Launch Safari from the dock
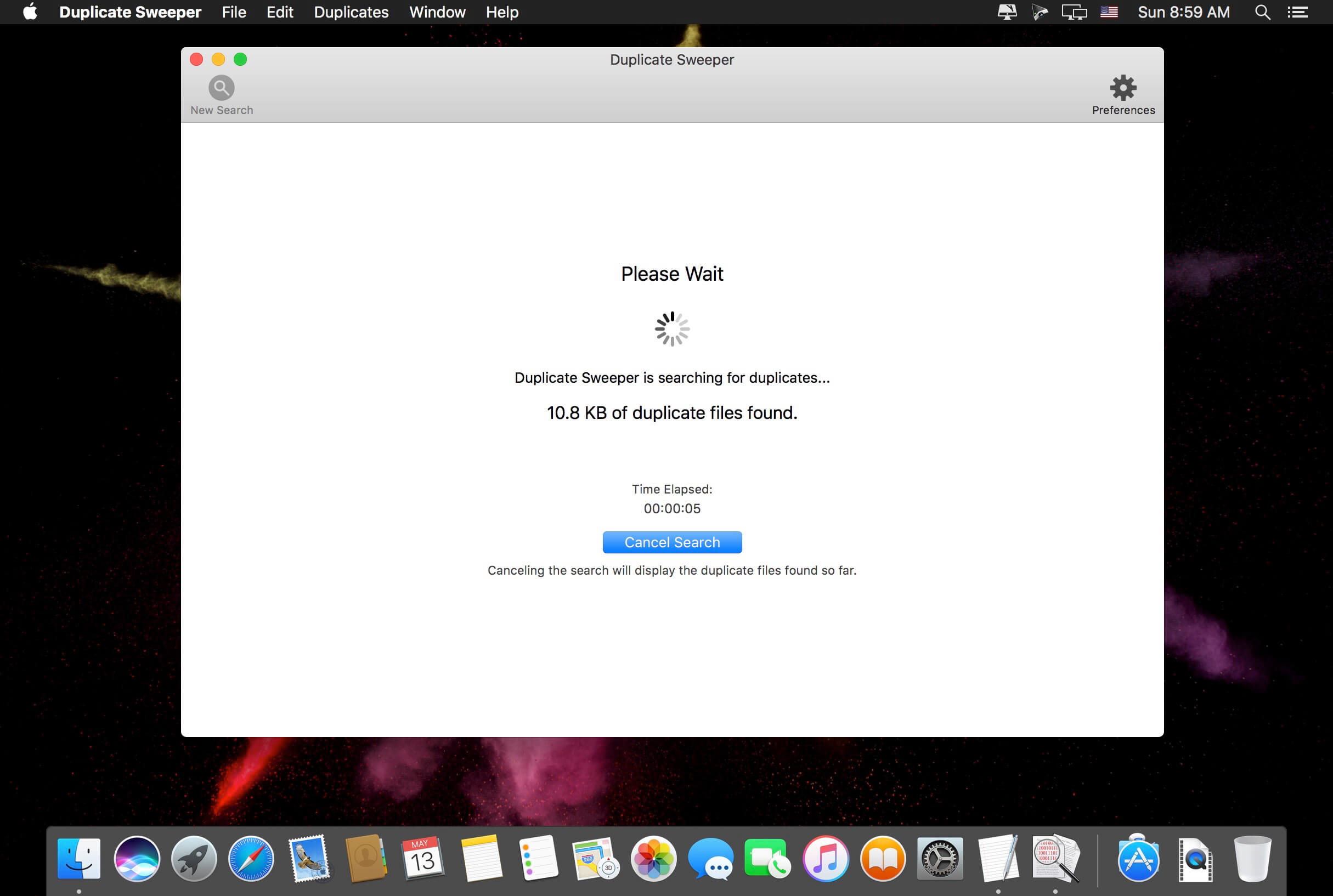 [251, 858]
